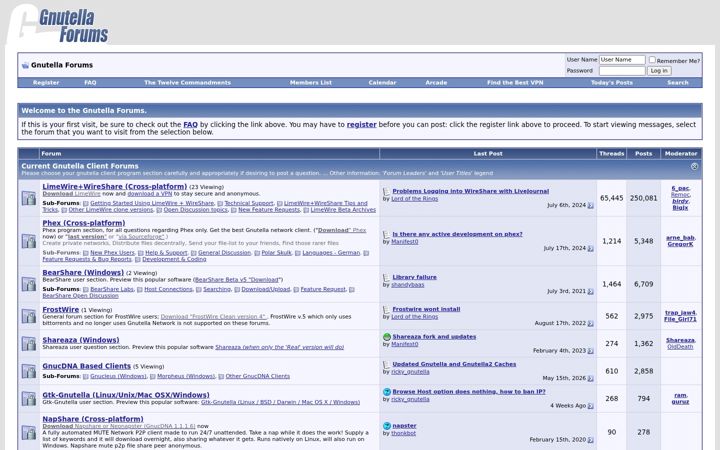Go to last post from 4 Weeks Ago
The image size is (720, 450).
pyautogui.click(x=591, y=406)
